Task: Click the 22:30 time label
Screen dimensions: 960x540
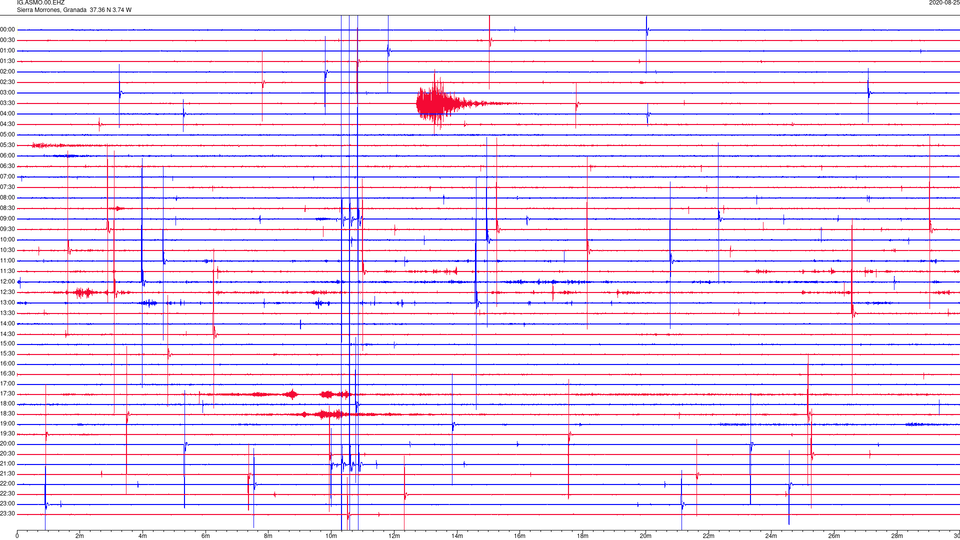Action: 8,493
